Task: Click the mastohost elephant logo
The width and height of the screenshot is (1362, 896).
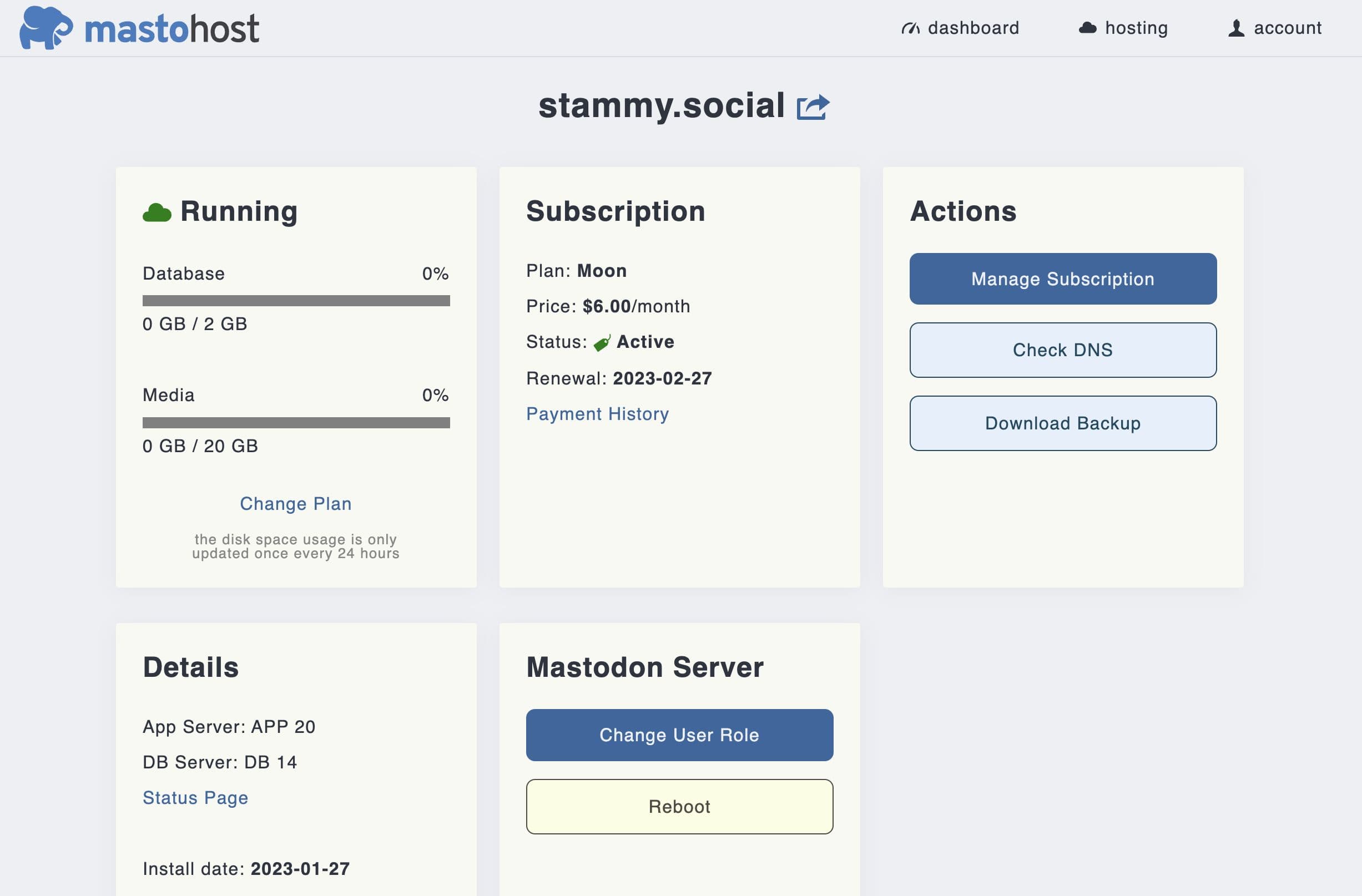Action: [47, 28]
